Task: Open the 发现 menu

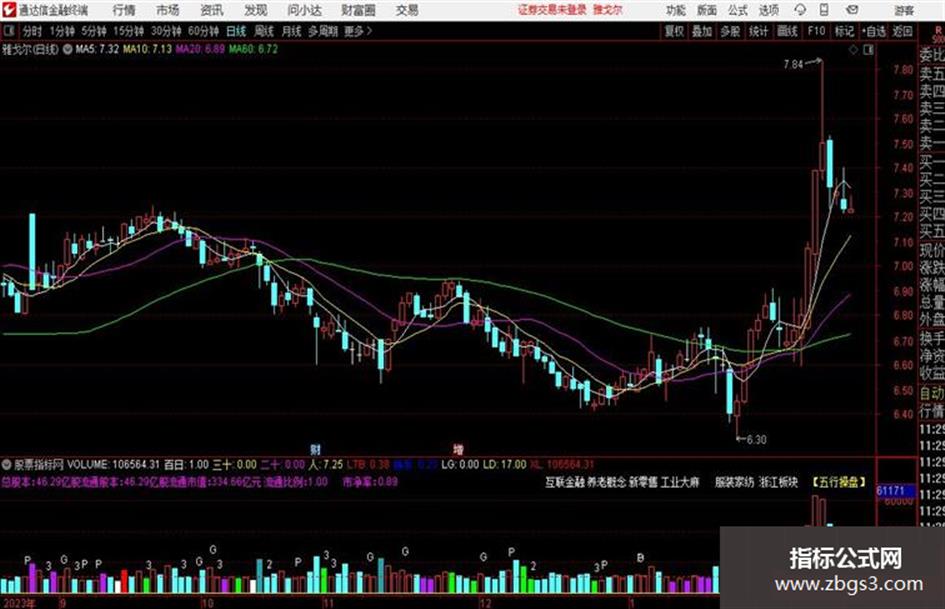Action: [256, 10]
